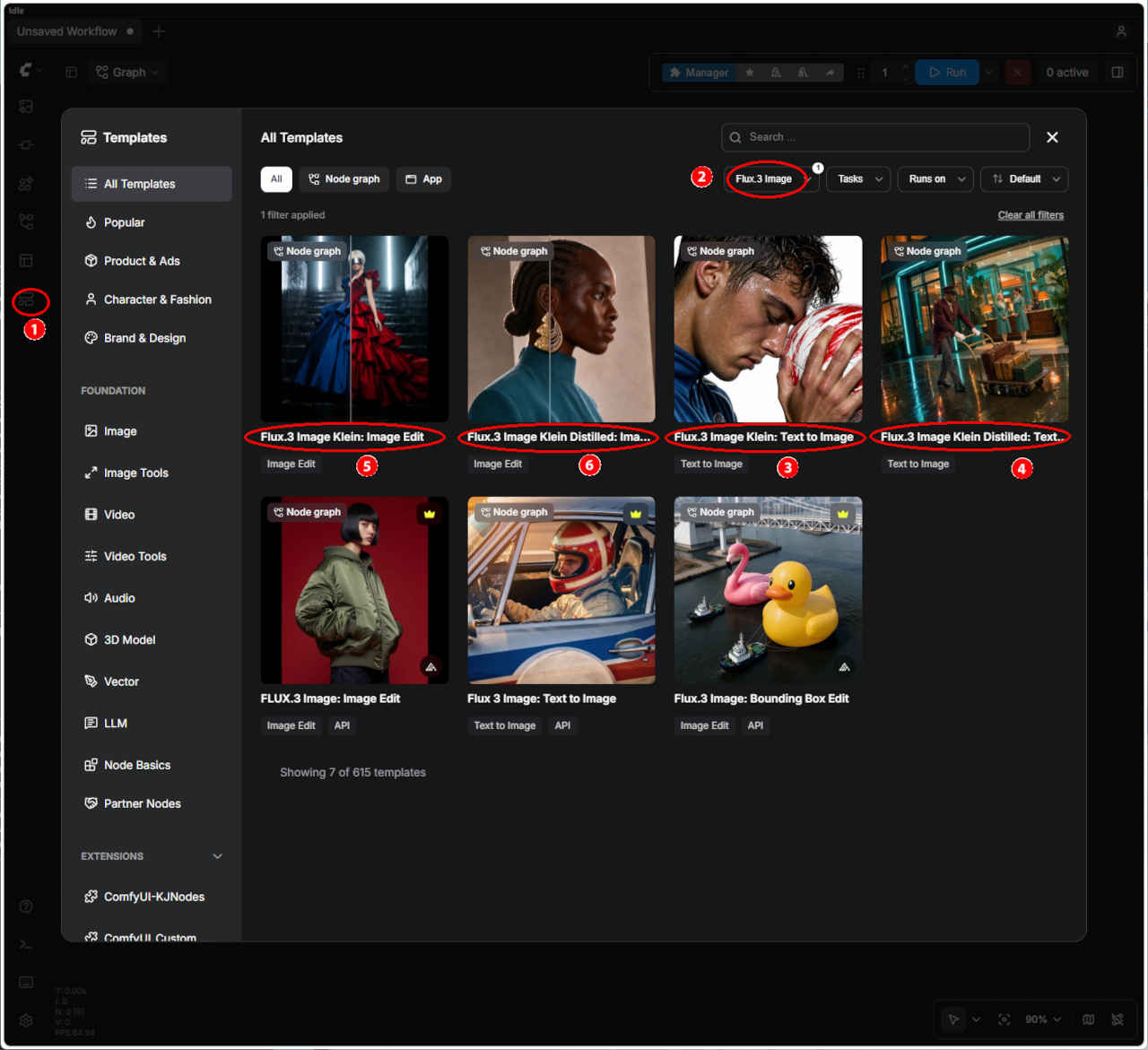Expand the Default sort dropdown
Image resolution: width=1148 pixels, height=1050 pixels.
click(1024, 179)
